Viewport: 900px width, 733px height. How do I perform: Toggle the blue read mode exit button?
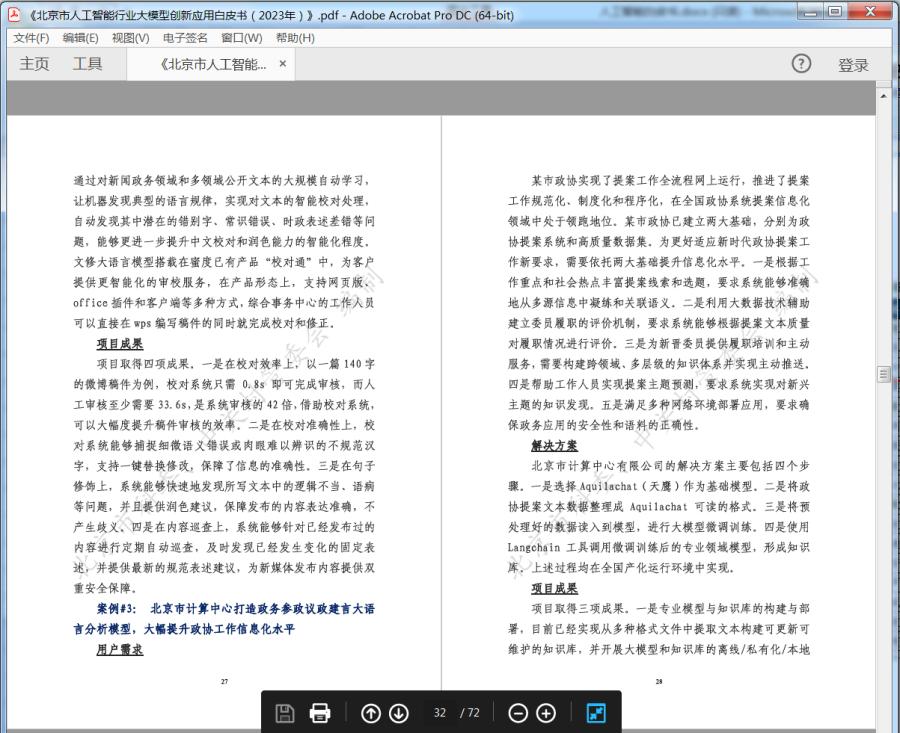[x=595, y=713]
